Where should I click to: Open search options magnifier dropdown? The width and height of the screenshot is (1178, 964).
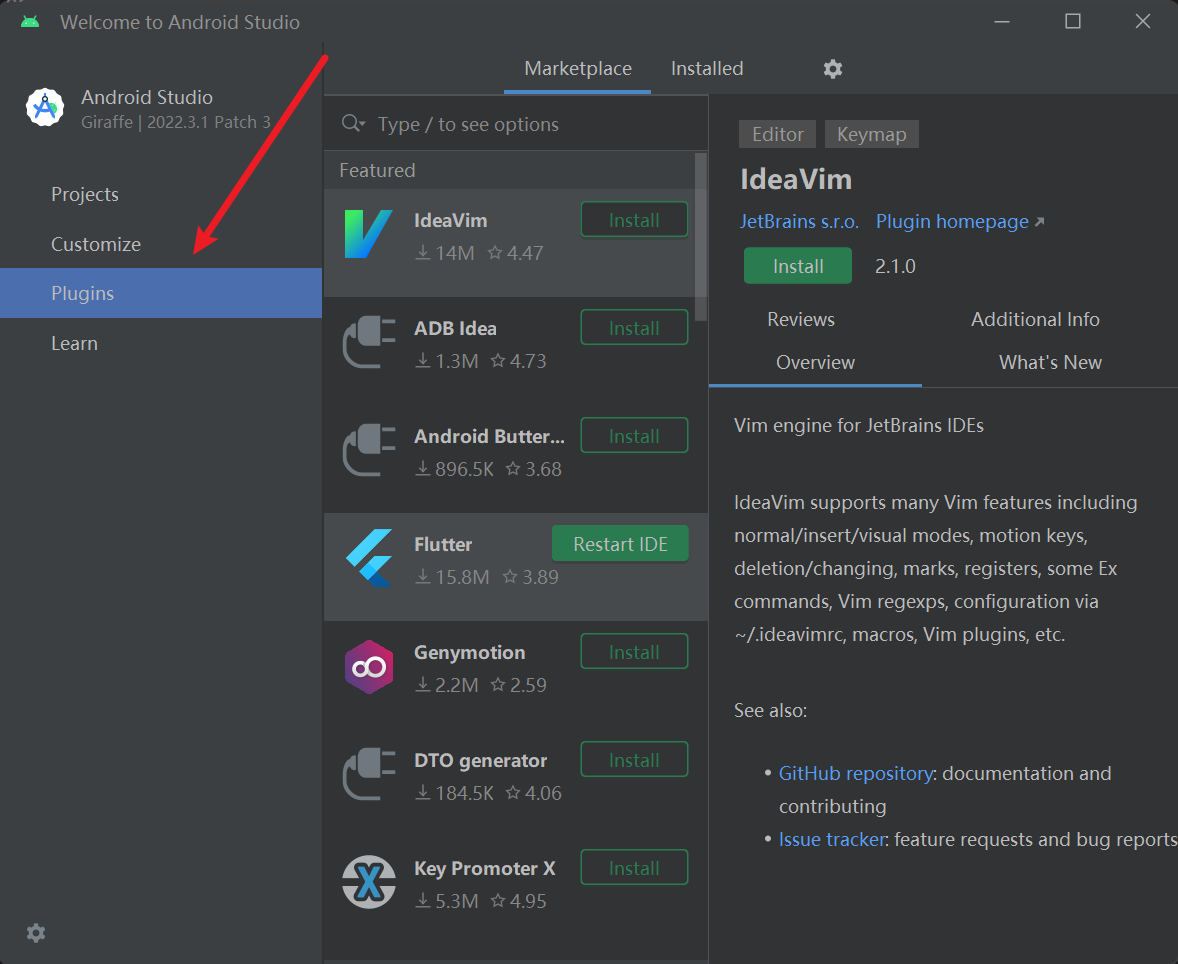tap(353, 123)
